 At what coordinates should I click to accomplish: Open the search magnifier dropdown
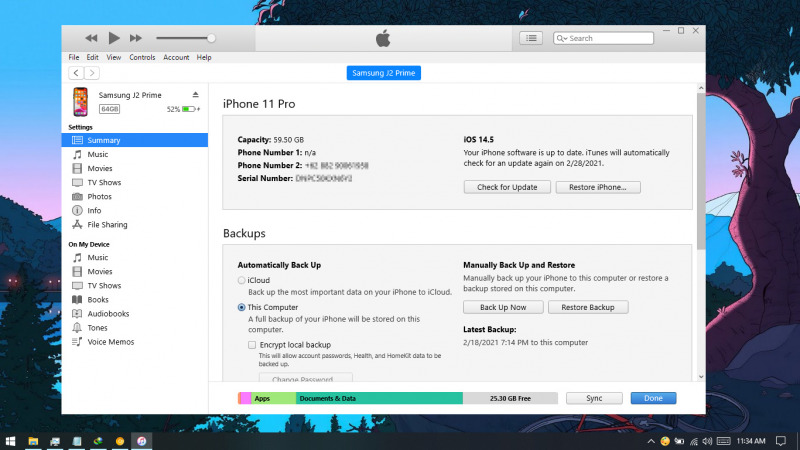pyautogui.click(x=562, y=38)
